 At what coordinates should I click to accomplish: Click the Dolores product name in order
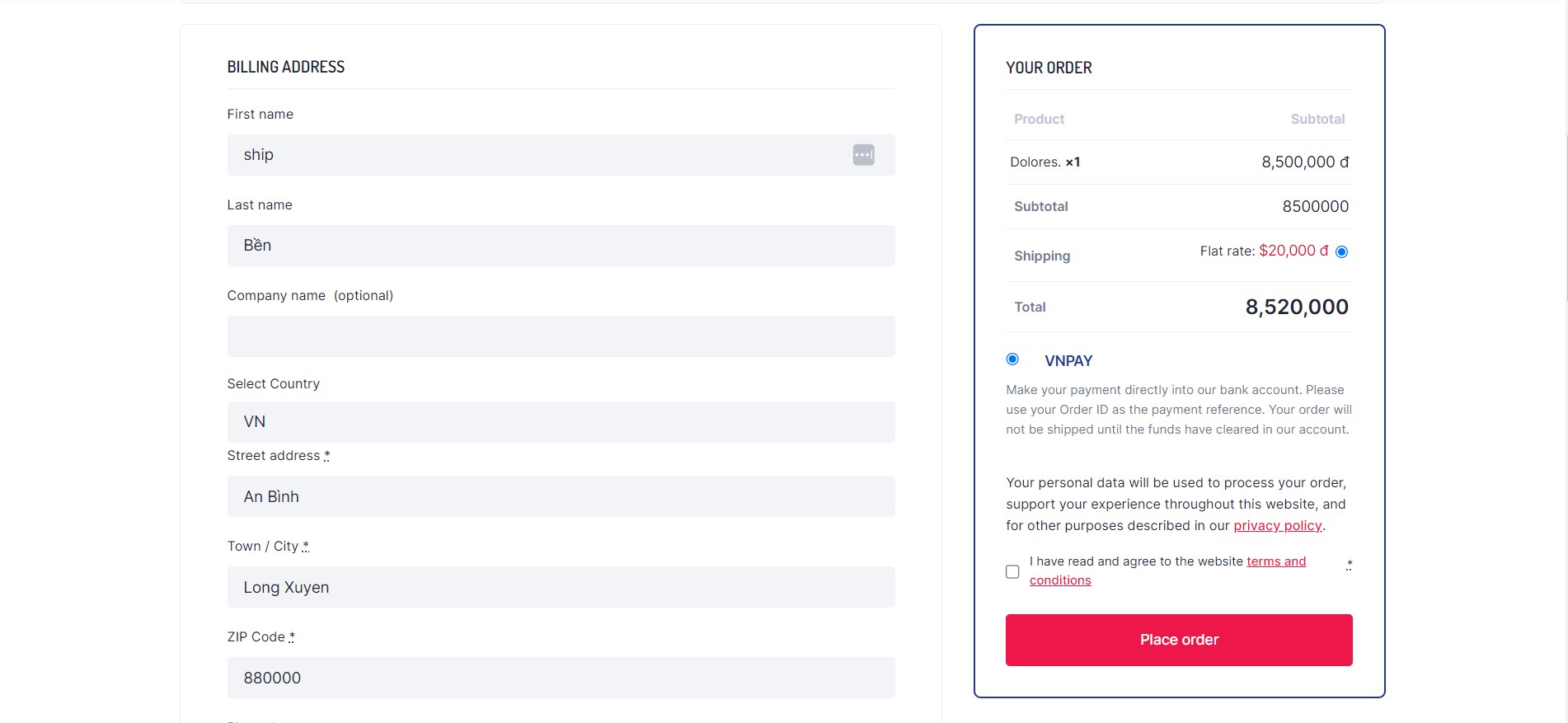tap(1035, 162)
